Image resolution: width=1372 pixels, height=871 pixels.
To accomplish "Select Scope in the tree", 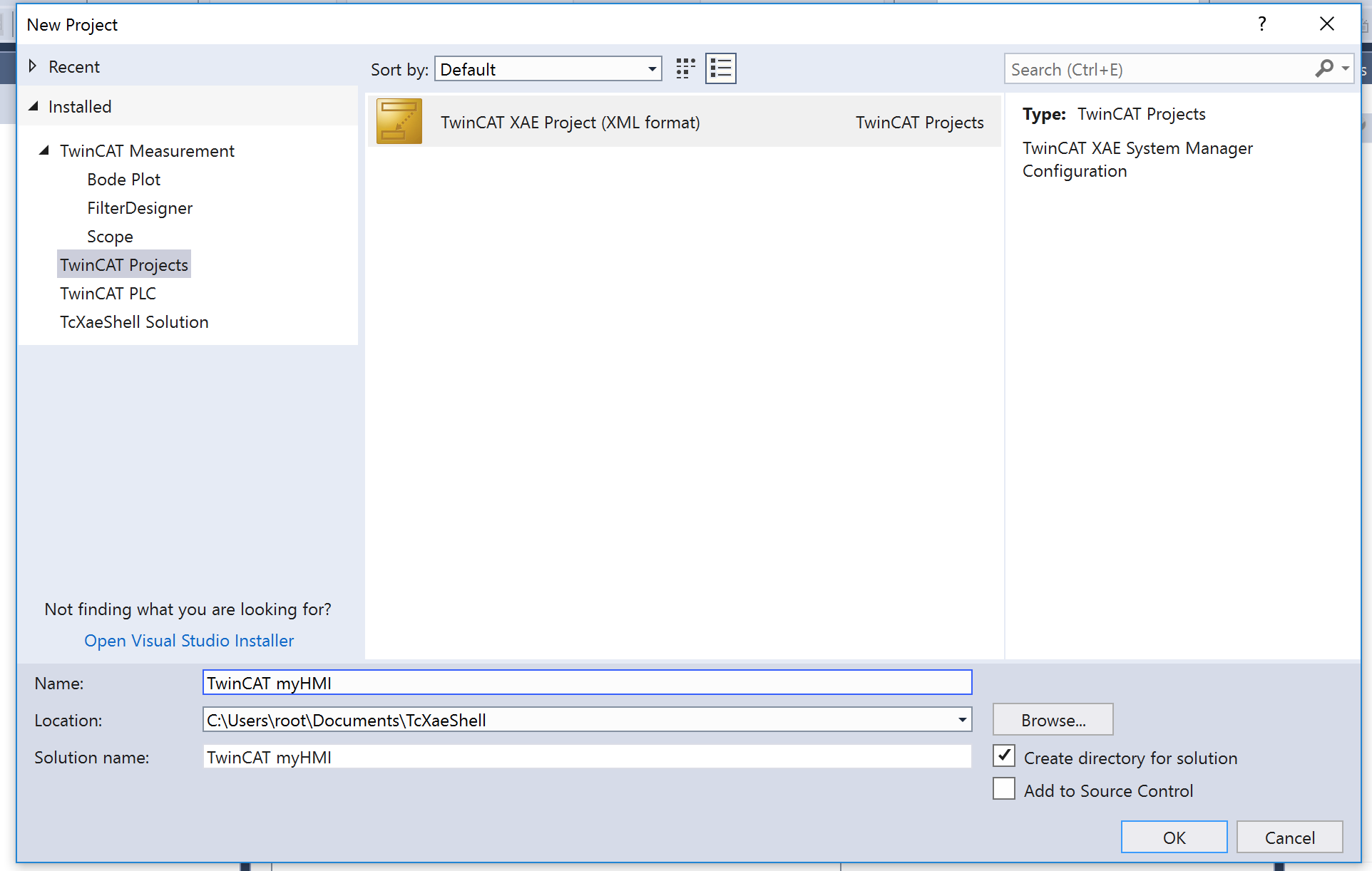I will point(110,237).
